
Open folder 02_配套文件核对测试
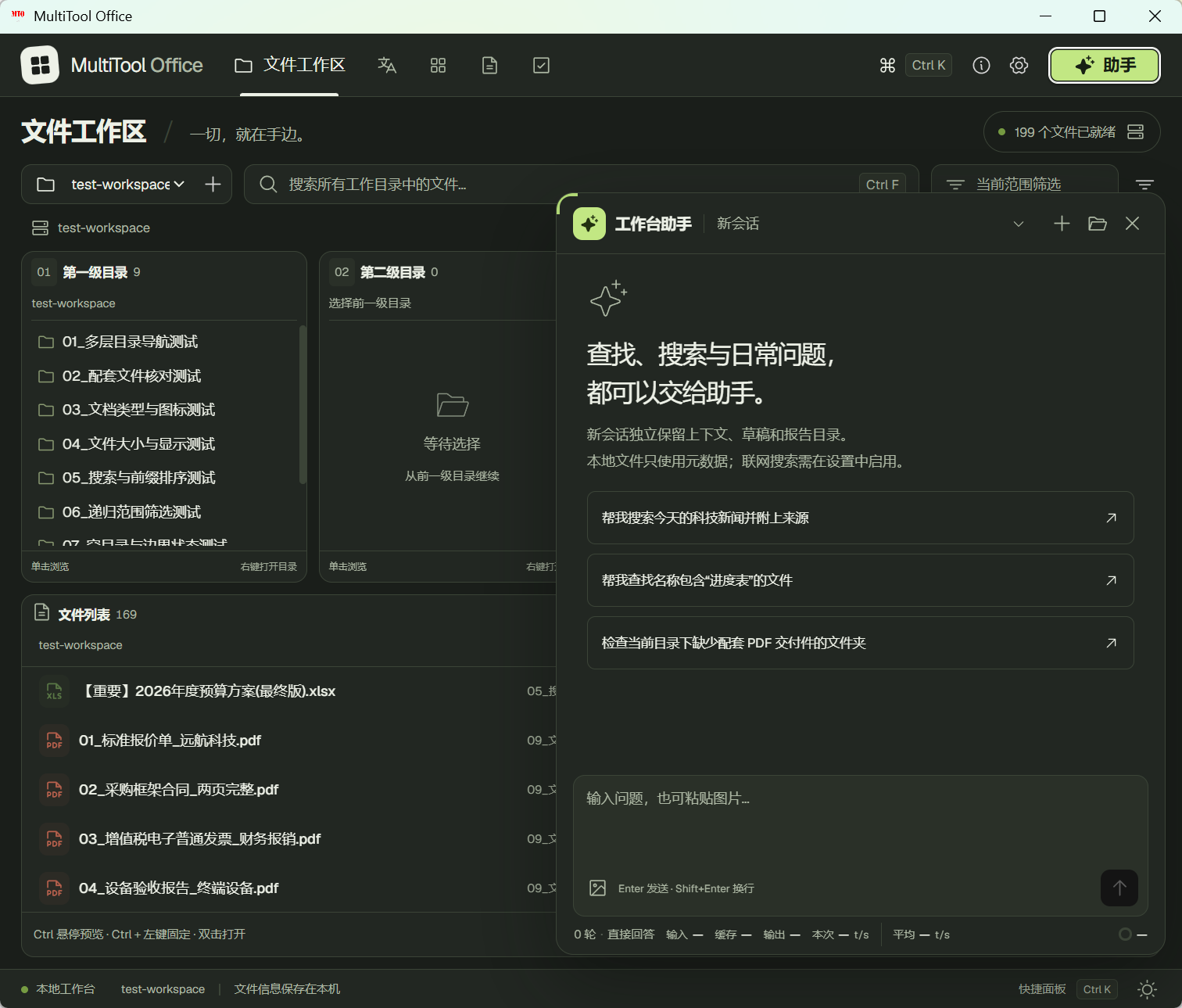[x=163, y=376]
